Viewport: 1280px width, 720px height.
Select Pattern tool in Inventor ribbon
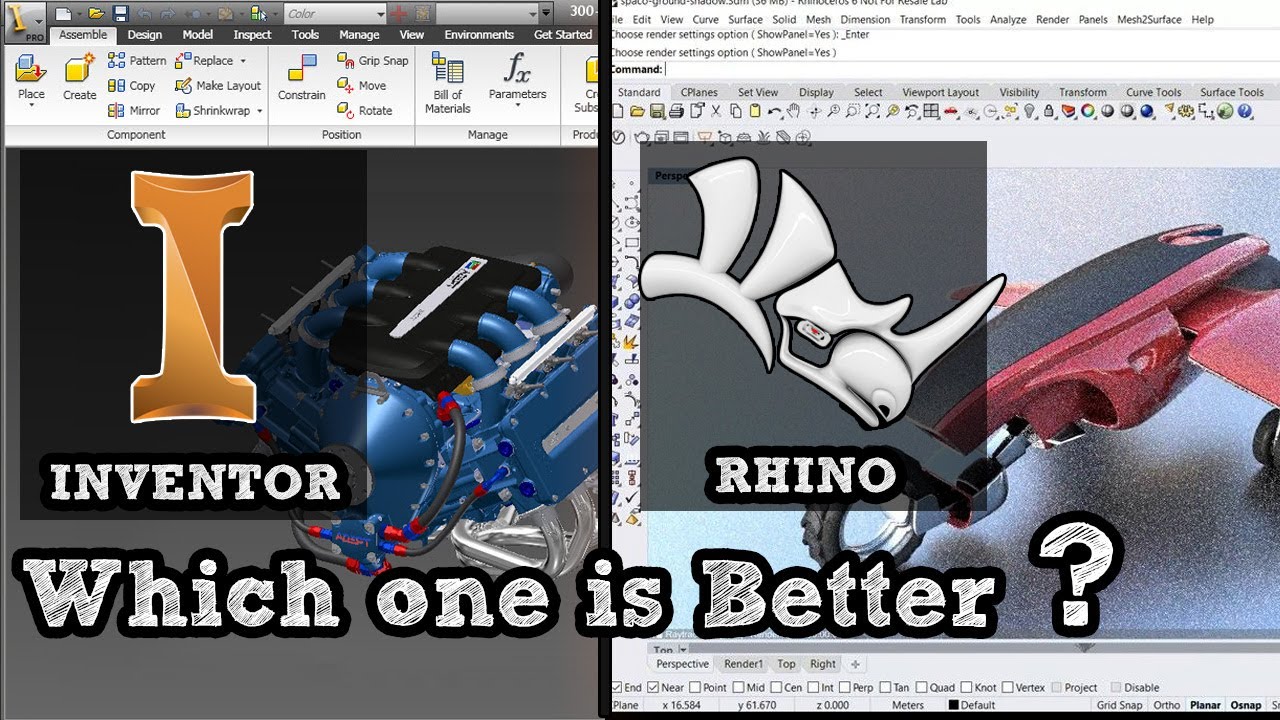137,60
